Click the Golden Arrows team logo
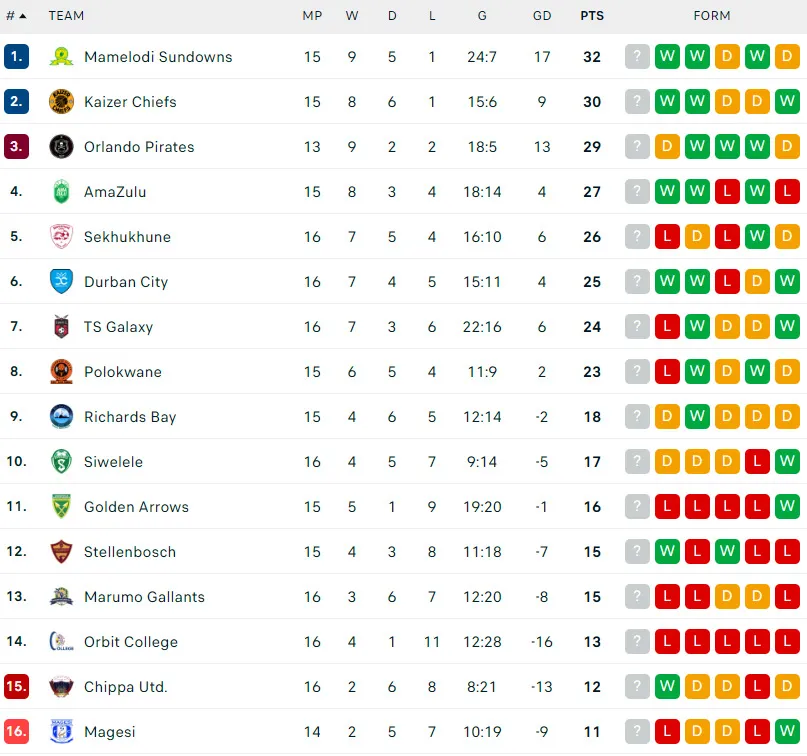 pos(61,507)
